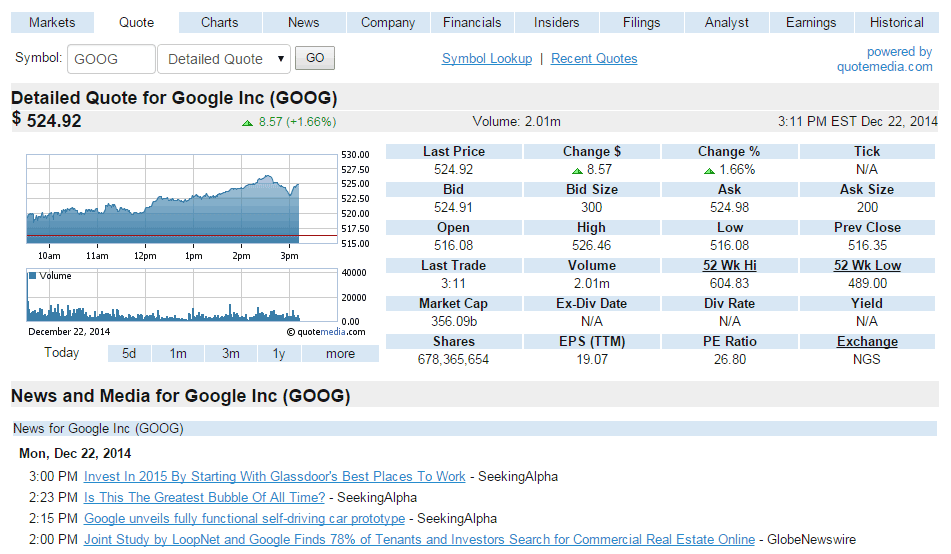Open the Financials tab
The width and height of the screenshot is (951, 554).
point(472,22)
